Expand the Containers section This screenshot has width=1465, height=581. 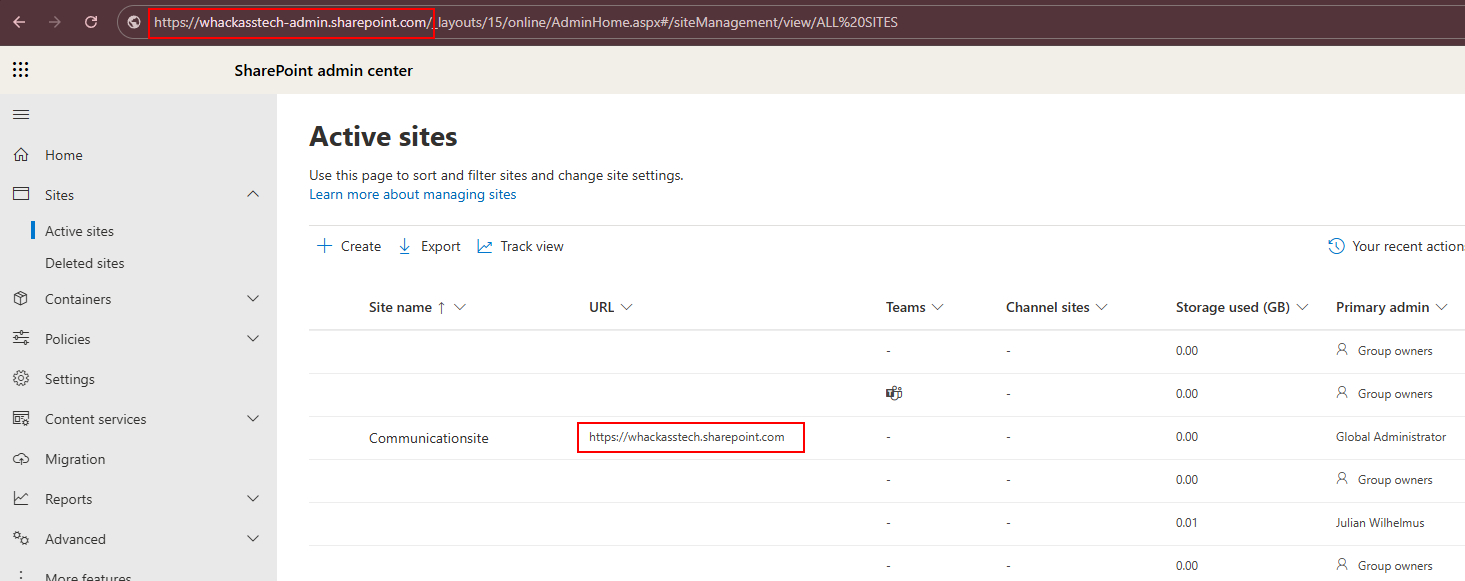(x=253, y=298)
